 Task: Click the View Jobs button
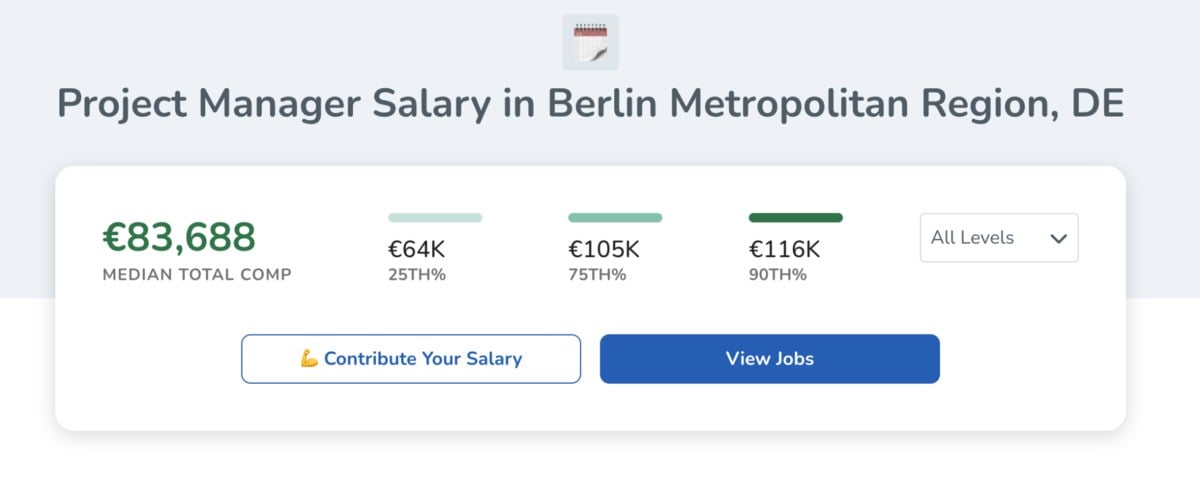click(770, 359)
